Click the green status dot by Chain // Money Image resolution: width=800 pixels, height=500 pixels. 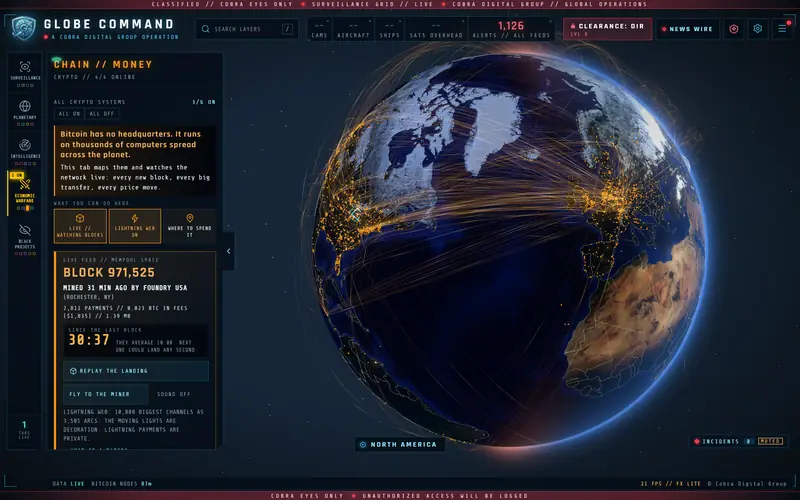[56, 60]
